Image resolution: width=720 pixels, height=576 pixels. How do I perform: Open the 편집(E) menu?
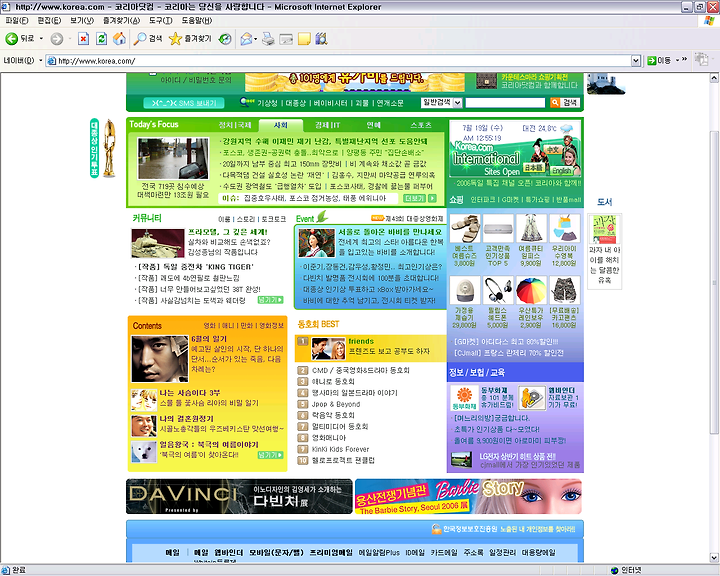click(x=49, y=21)
